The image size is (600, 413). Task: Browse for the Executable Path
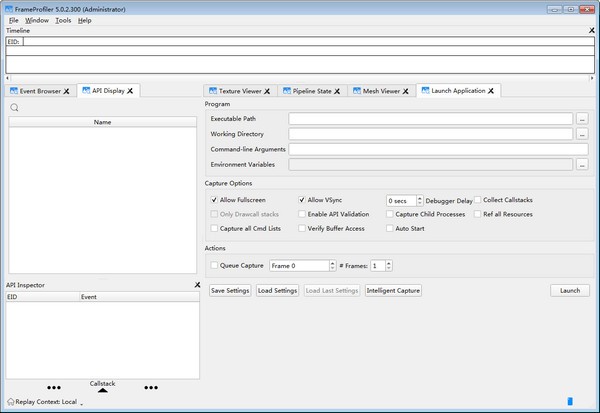click(x=582, y=119)
